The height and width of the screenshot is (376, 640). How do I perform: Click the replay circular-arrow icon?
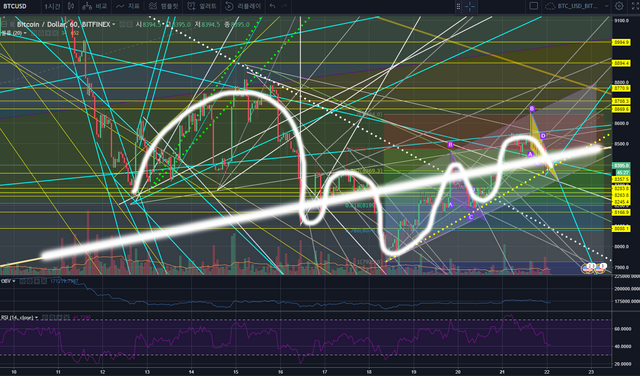[229, 6]
